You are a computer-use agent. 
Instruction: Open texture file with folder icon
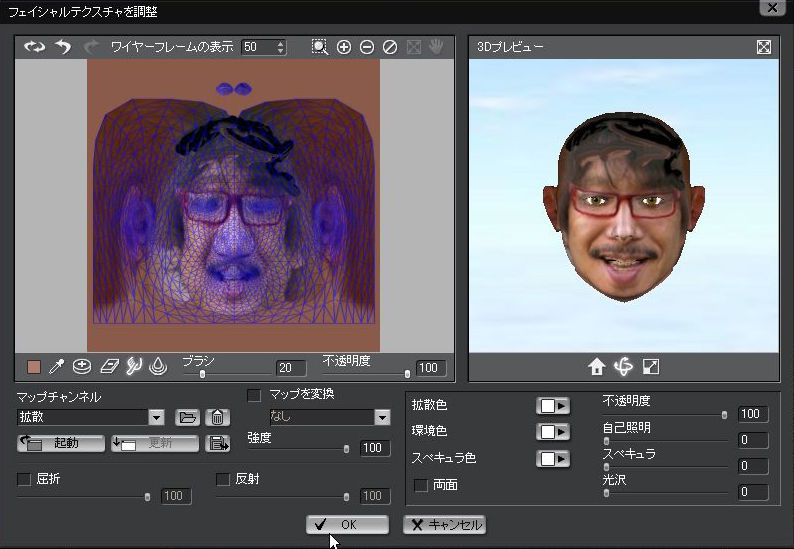(x=187, y=417)
